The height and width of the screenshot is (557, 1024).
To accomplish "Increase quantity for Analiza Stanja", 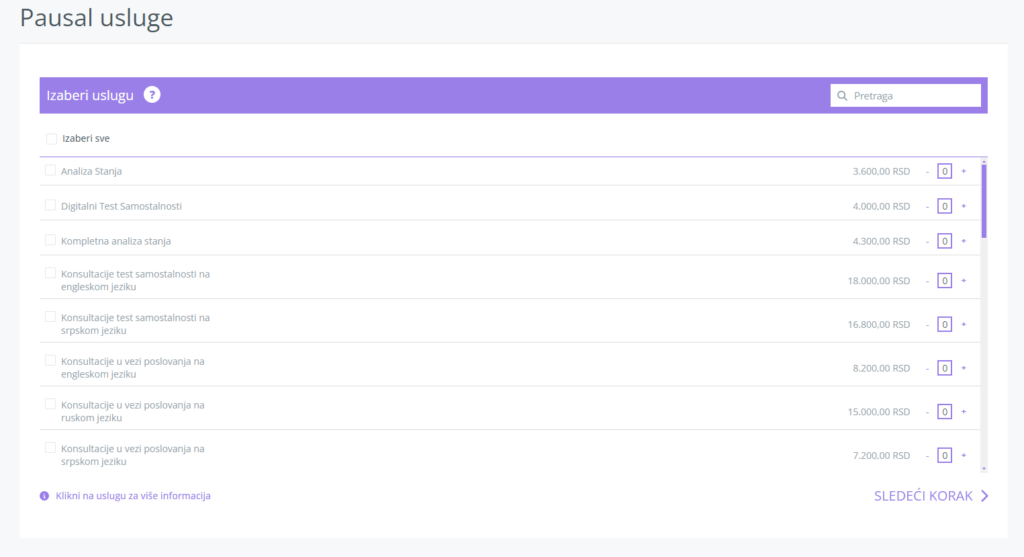I will click(x=964, y=171).
